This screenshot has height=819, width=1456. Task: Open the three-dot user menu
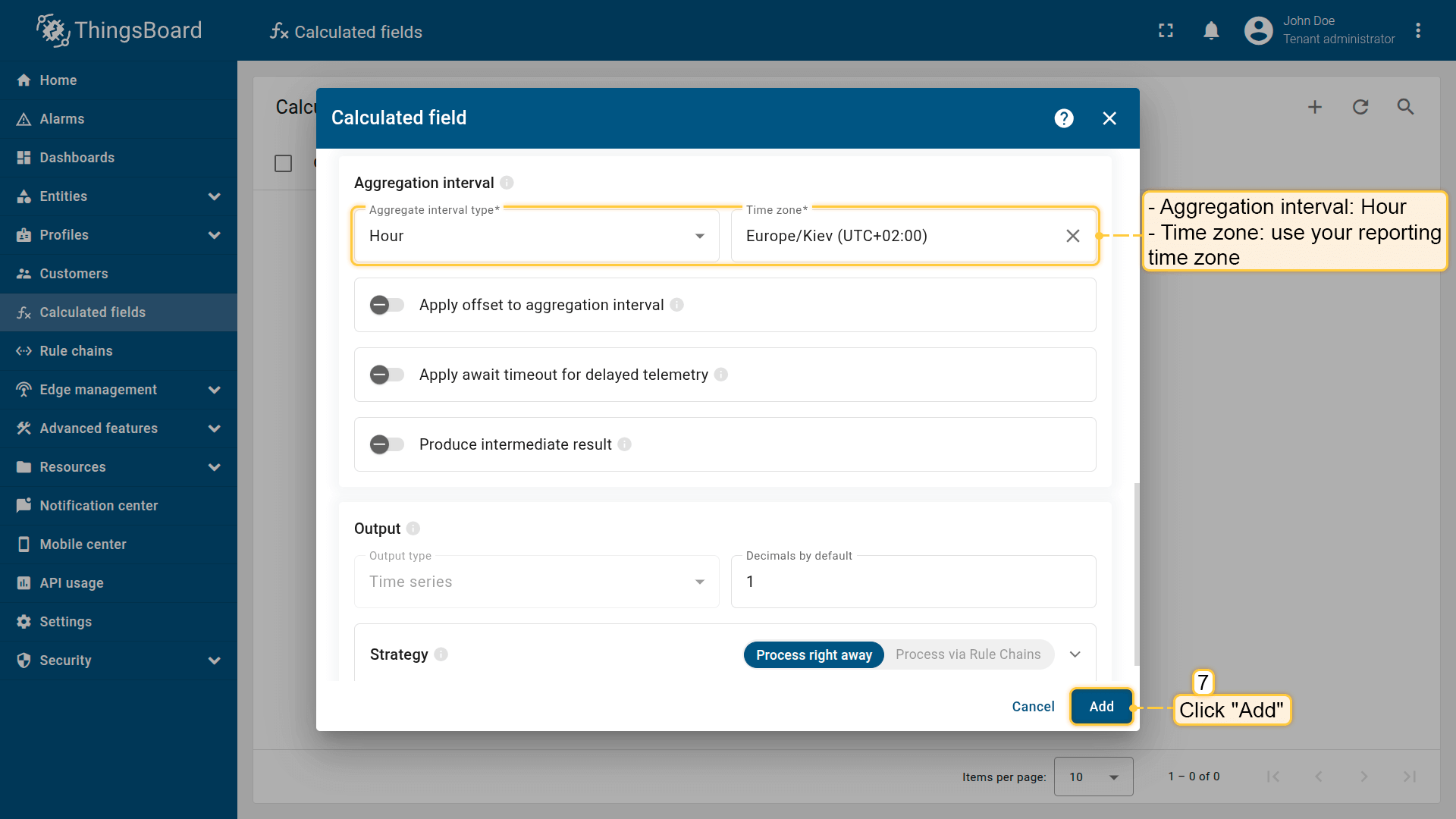tap(1417, 31)
